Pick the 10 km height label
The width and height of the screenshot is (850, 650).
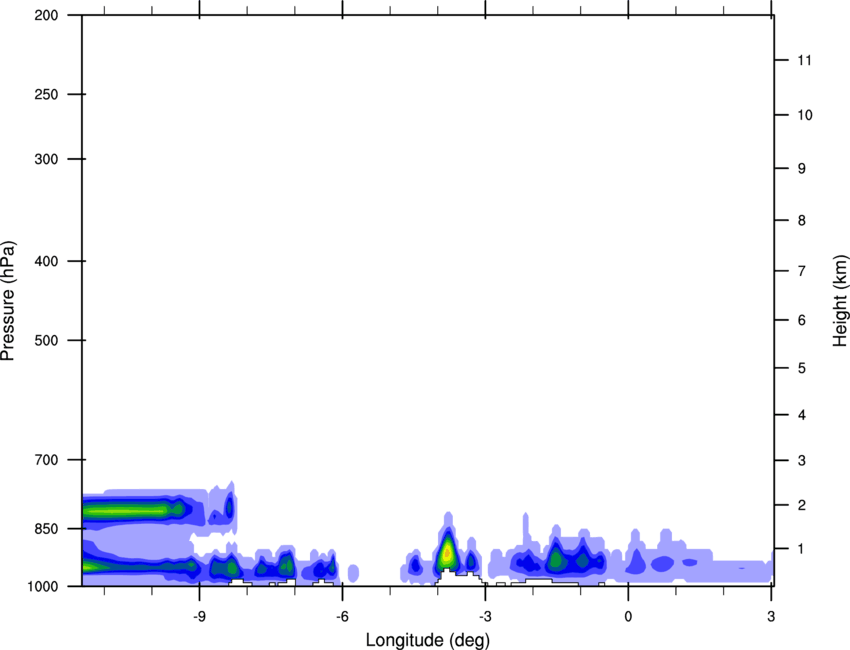point(804,115)
